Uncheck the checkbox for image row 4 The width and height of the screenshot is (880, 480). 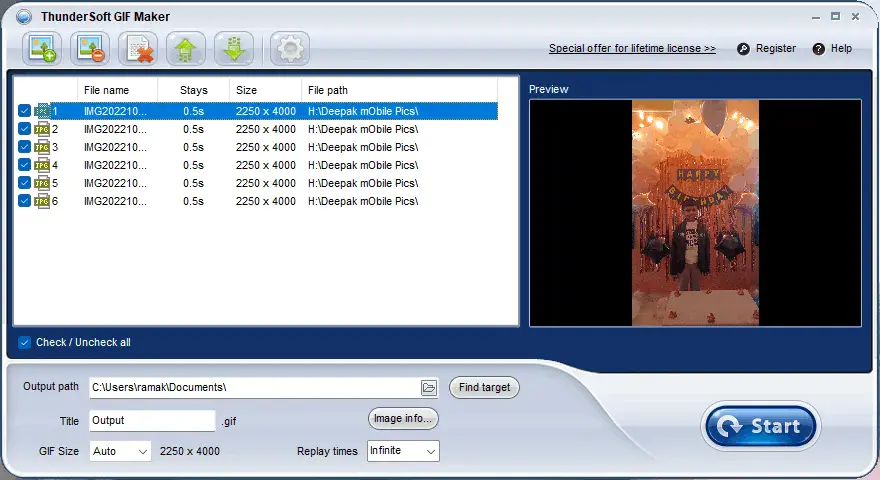[25, 165]
